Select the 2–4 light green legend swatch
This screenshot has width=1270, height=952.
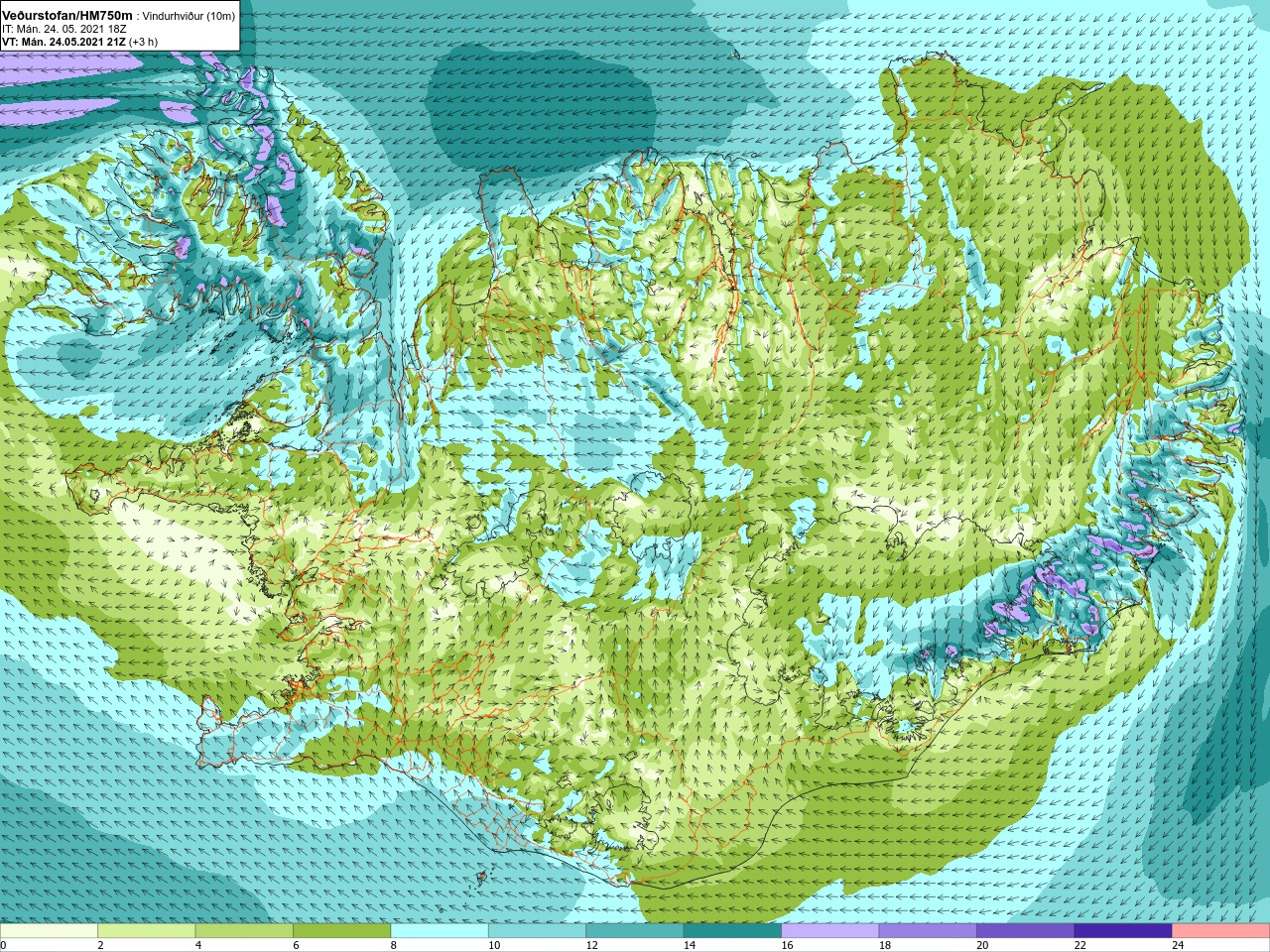click(x=147, y=932)
